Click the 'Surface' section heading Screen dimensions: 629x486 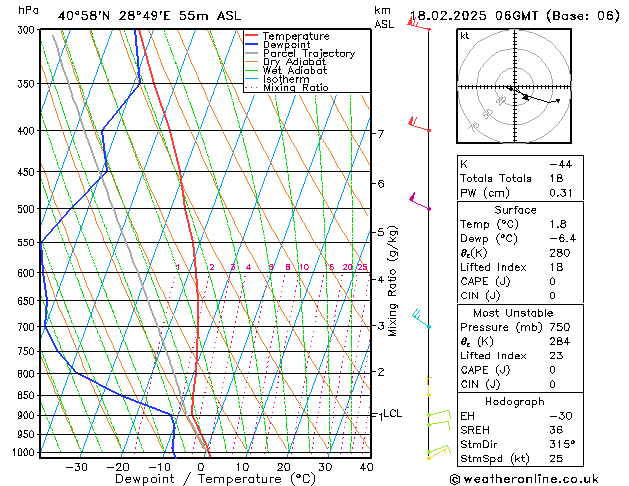click(515, 210)
